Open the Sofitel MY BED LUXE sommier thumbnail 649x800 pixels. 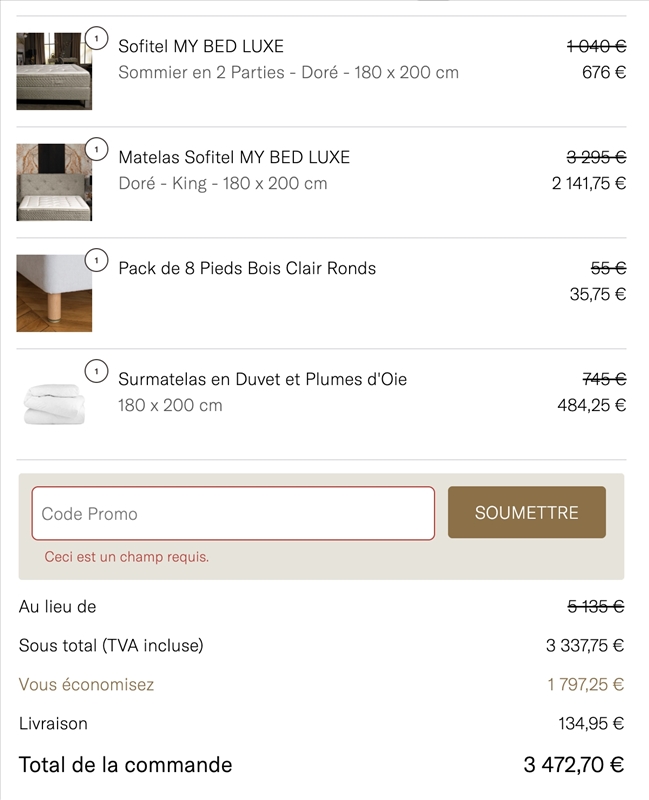[x=54, y=72]
